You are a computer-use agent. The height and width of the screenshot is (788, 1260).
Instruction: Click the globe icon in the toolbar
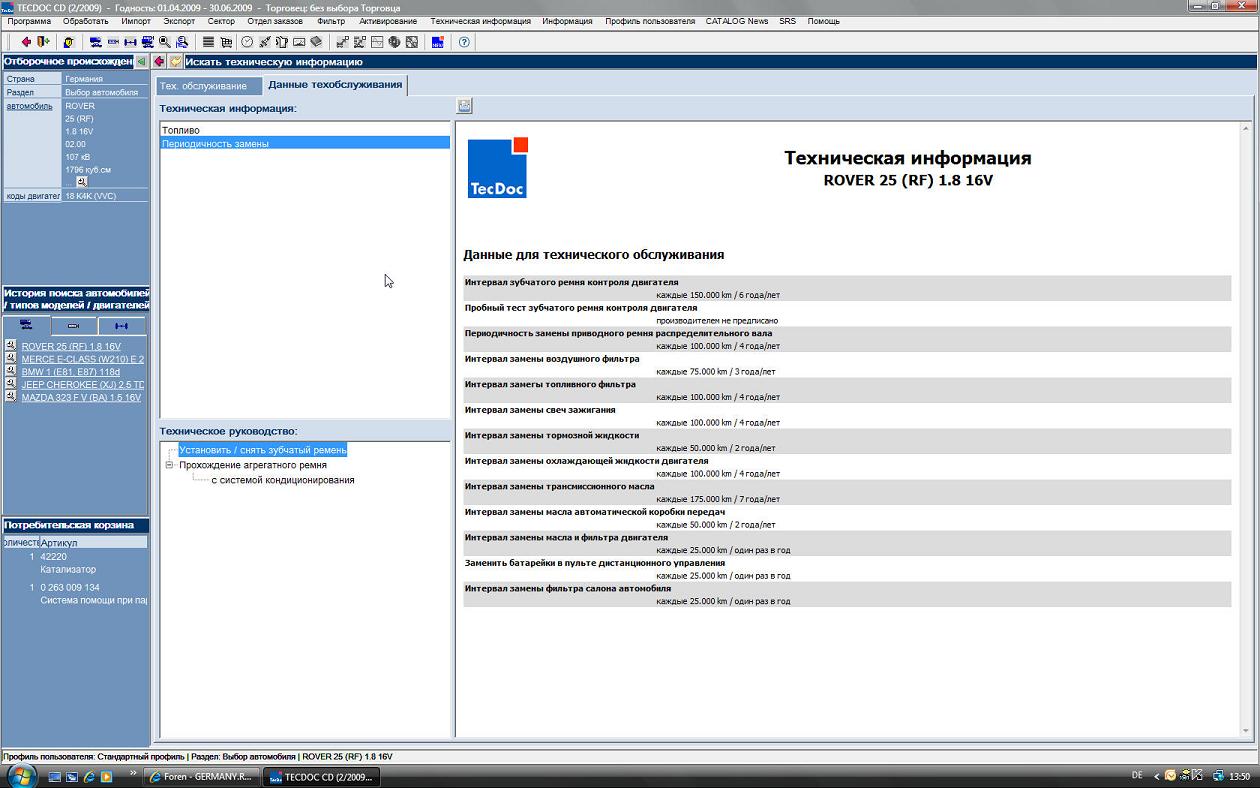pos(394,42)
